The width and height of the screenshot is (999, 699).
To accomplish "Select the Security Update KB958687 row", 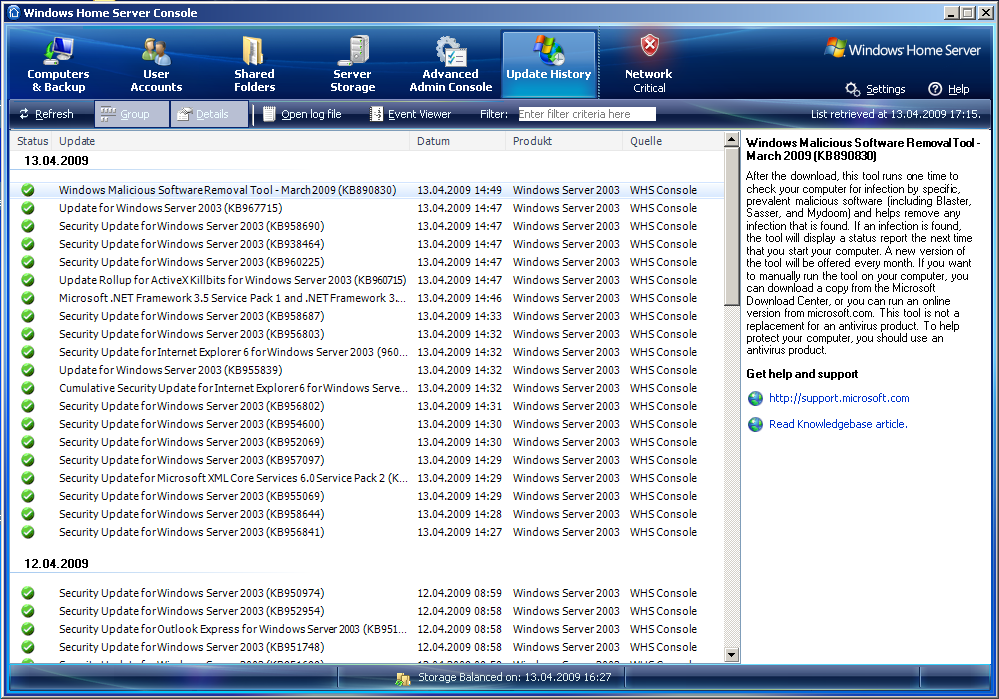I will 366,316.
